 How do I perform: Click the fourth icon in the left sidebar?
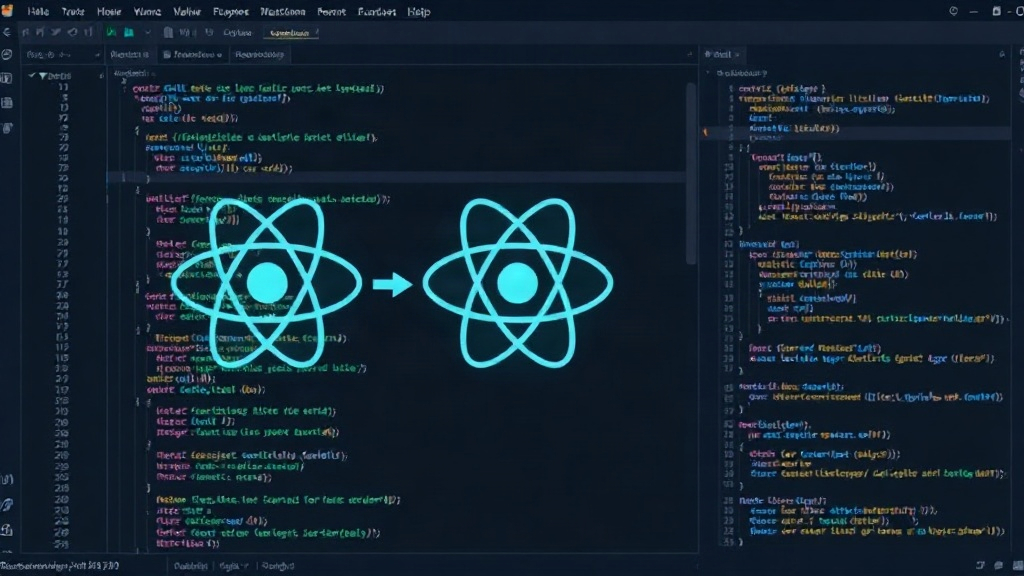pyautogui.click(x=7, y=128)
